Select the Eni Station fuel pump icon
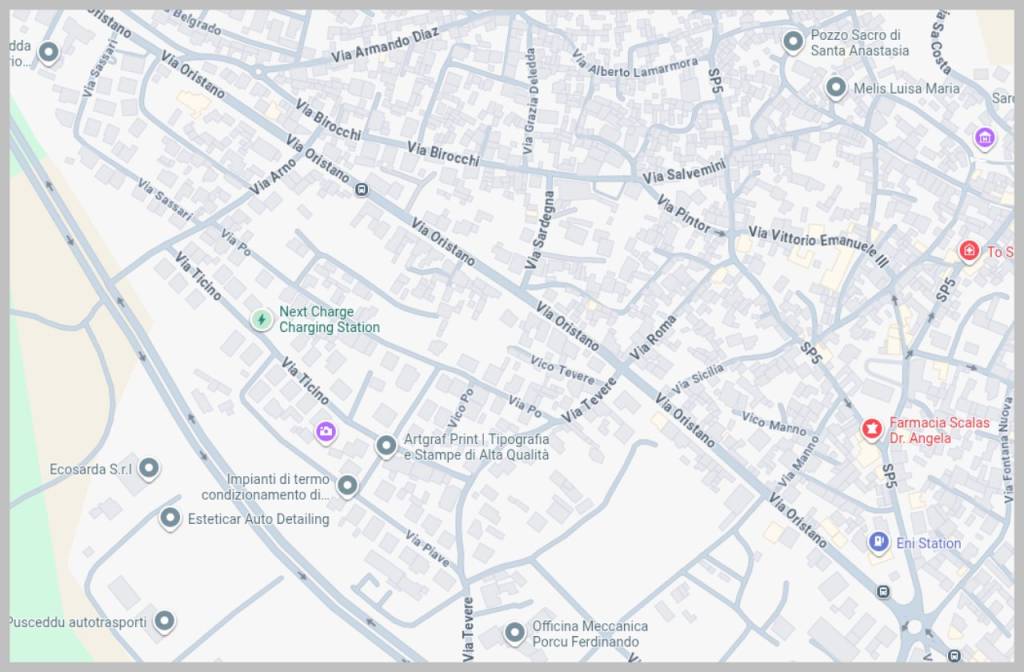 [x=878, y=543]
